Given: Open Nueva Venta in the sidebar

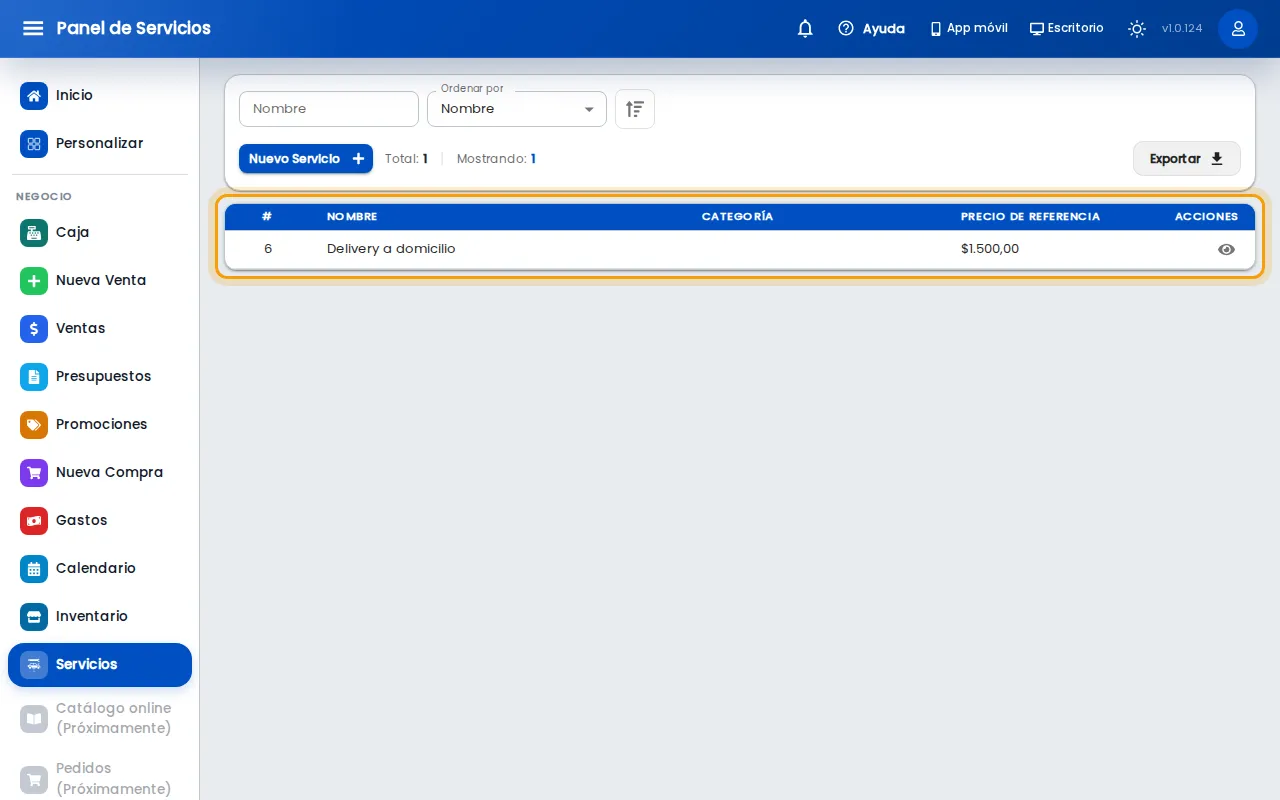Looking at the screenshot, I should coord(100,281).
